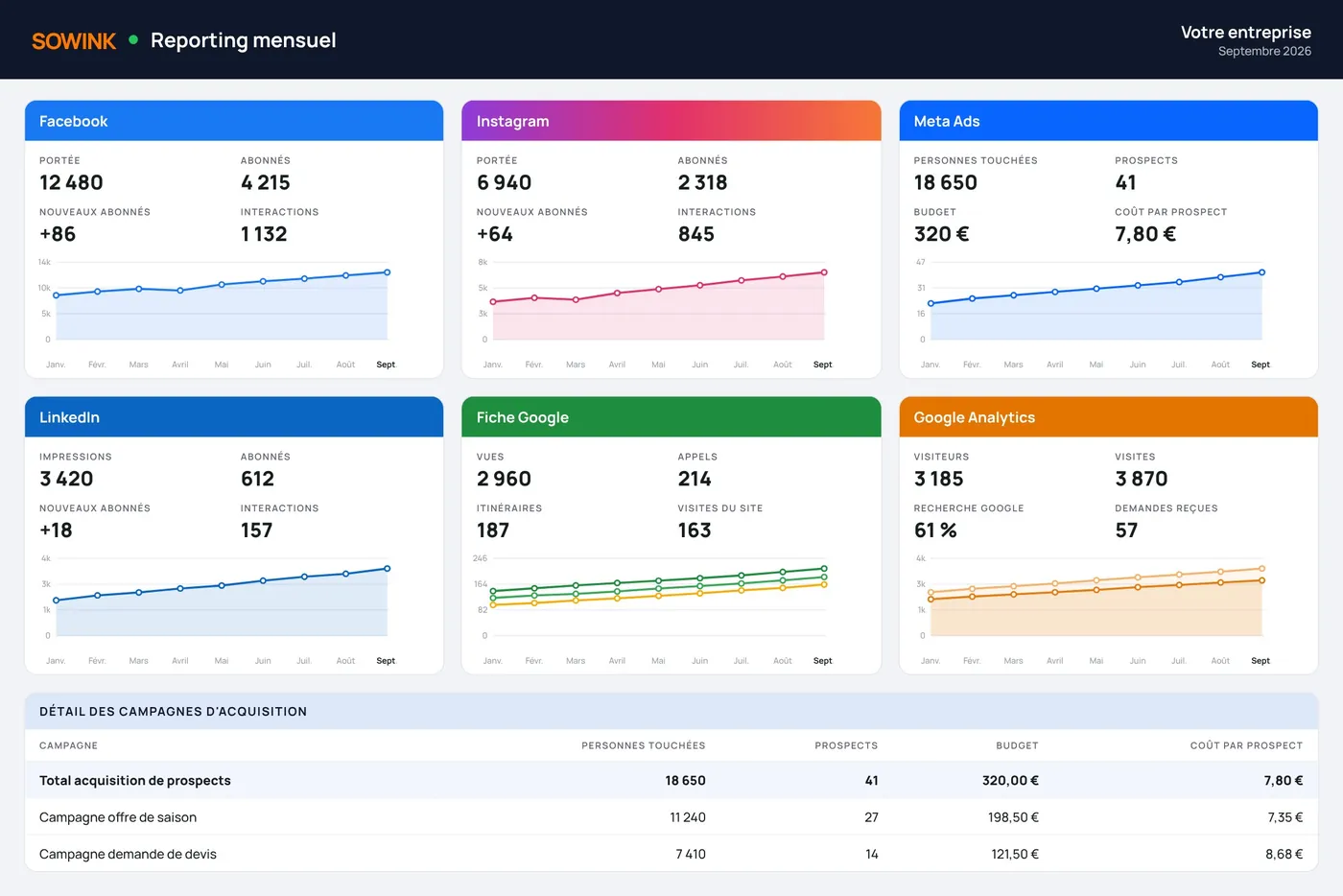Select Facebook new subscribers value +86
The height and width of the screenshot is (896, 1343).
(58, 234)
